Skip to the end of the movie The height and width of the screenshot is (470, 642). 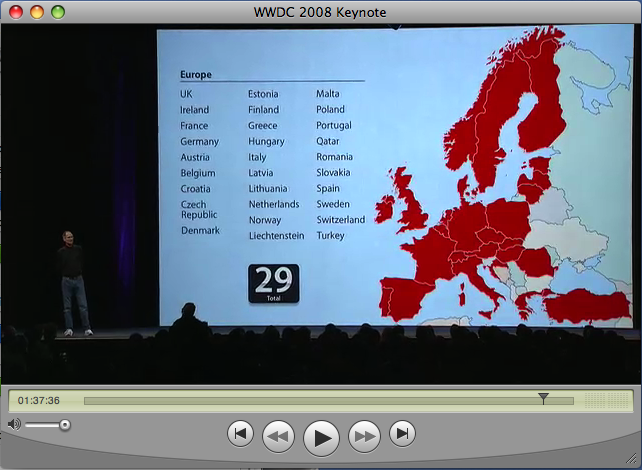(402, 434)
